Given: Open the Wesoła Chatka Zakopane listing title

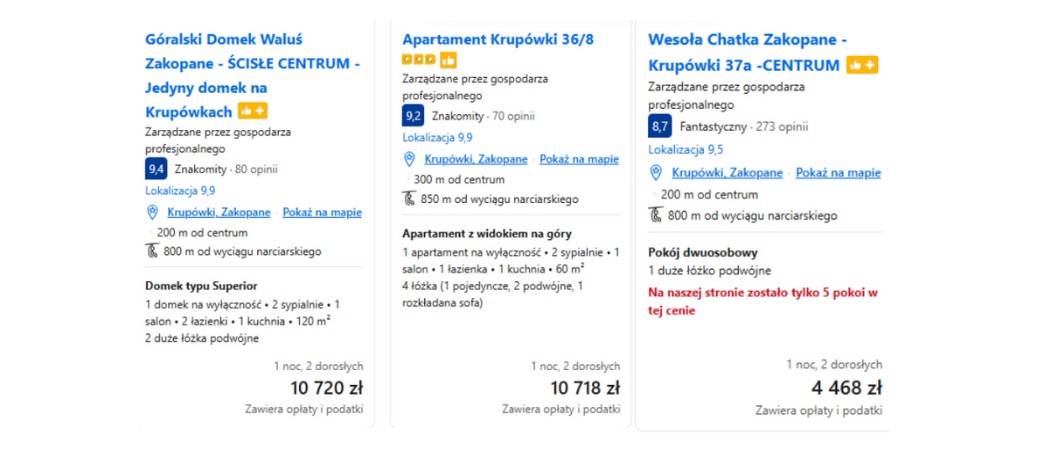Looking at the screenshot, I should point(746,40).
